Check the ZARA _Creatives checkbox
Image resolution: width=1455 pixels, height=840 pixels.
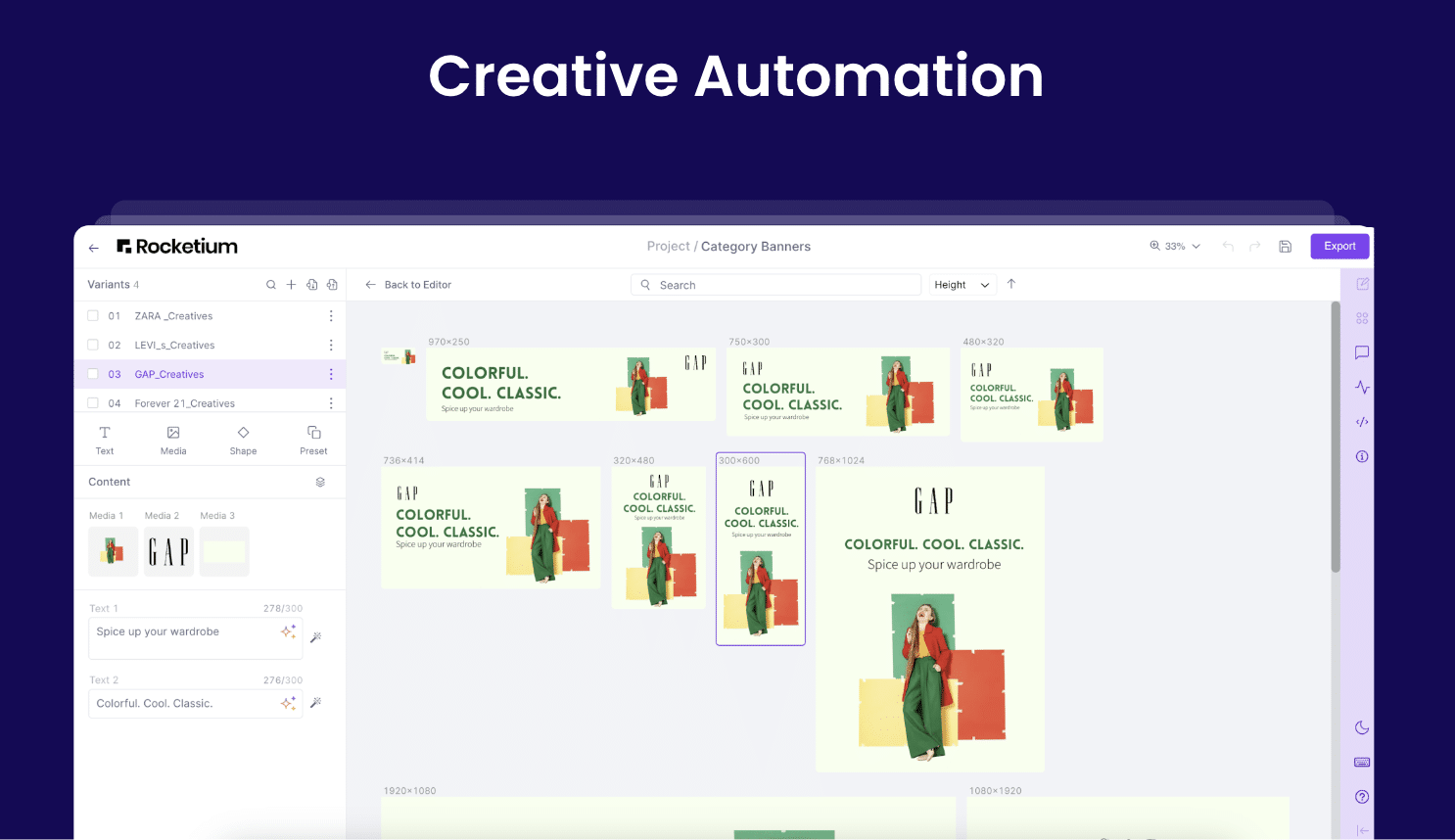coord(93,316)
